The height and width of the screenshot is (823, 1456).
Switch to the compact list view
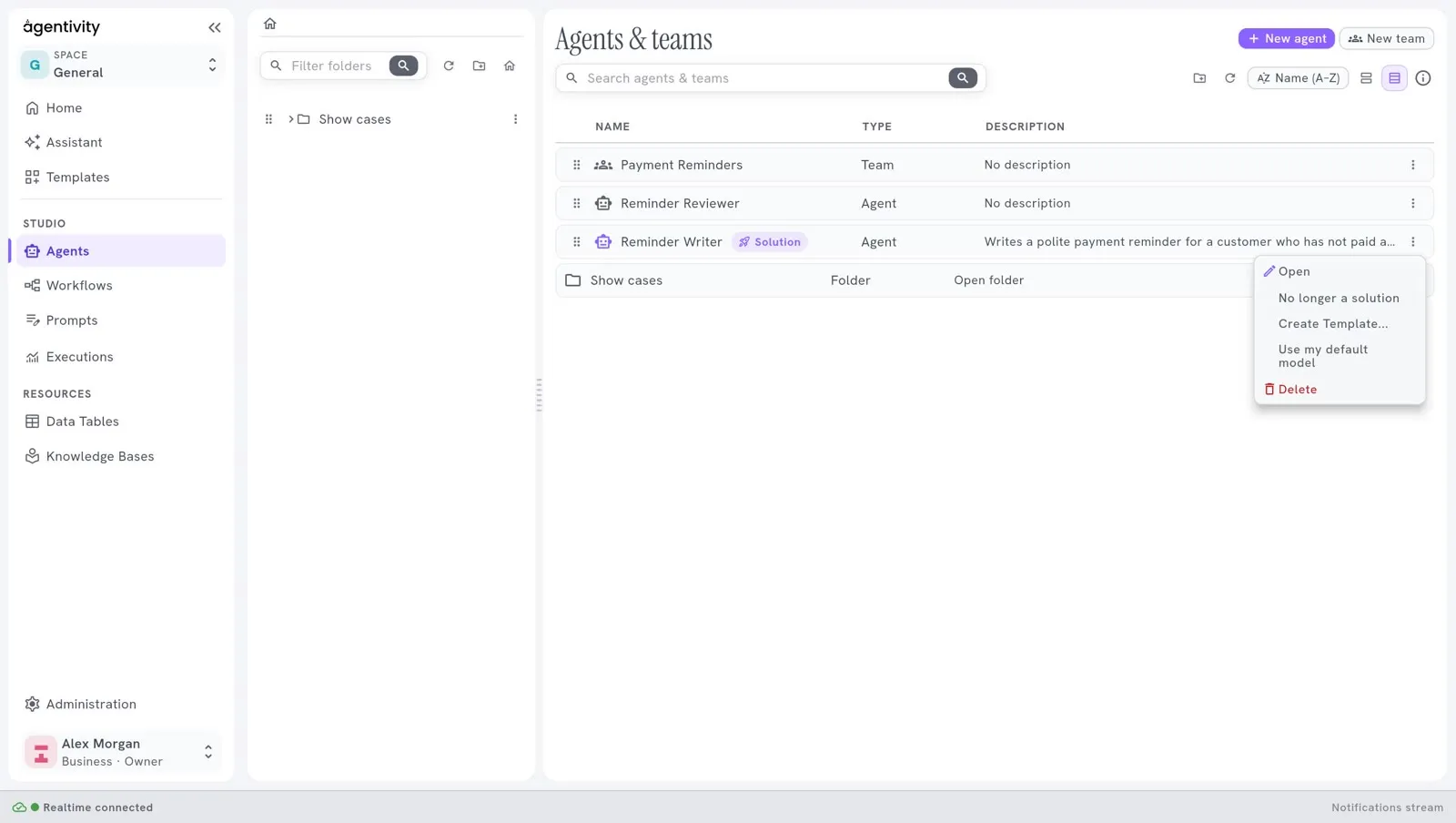coord(1366,78)
